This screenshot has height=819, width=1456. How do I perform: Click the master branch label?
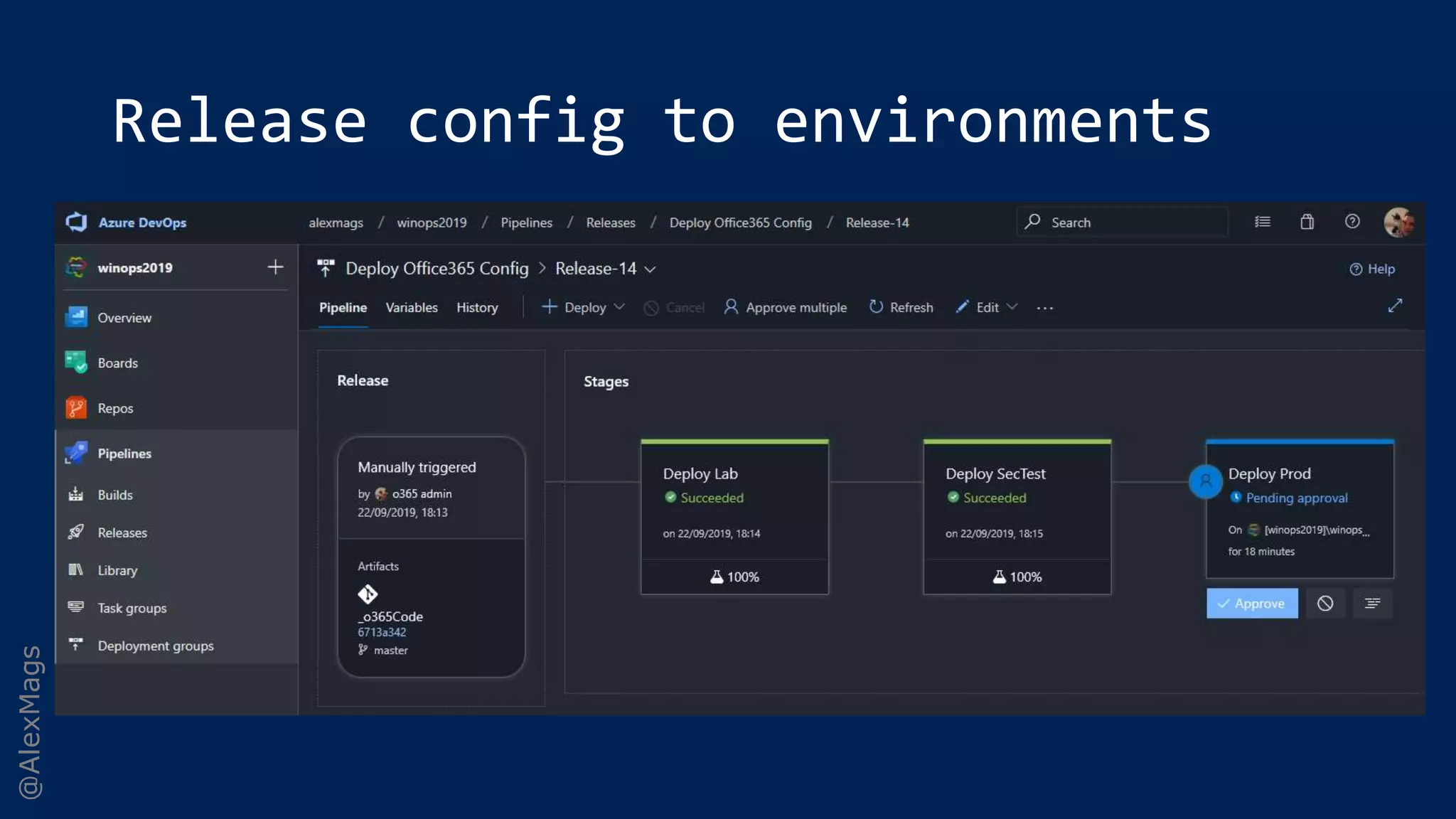coord(390,650)
